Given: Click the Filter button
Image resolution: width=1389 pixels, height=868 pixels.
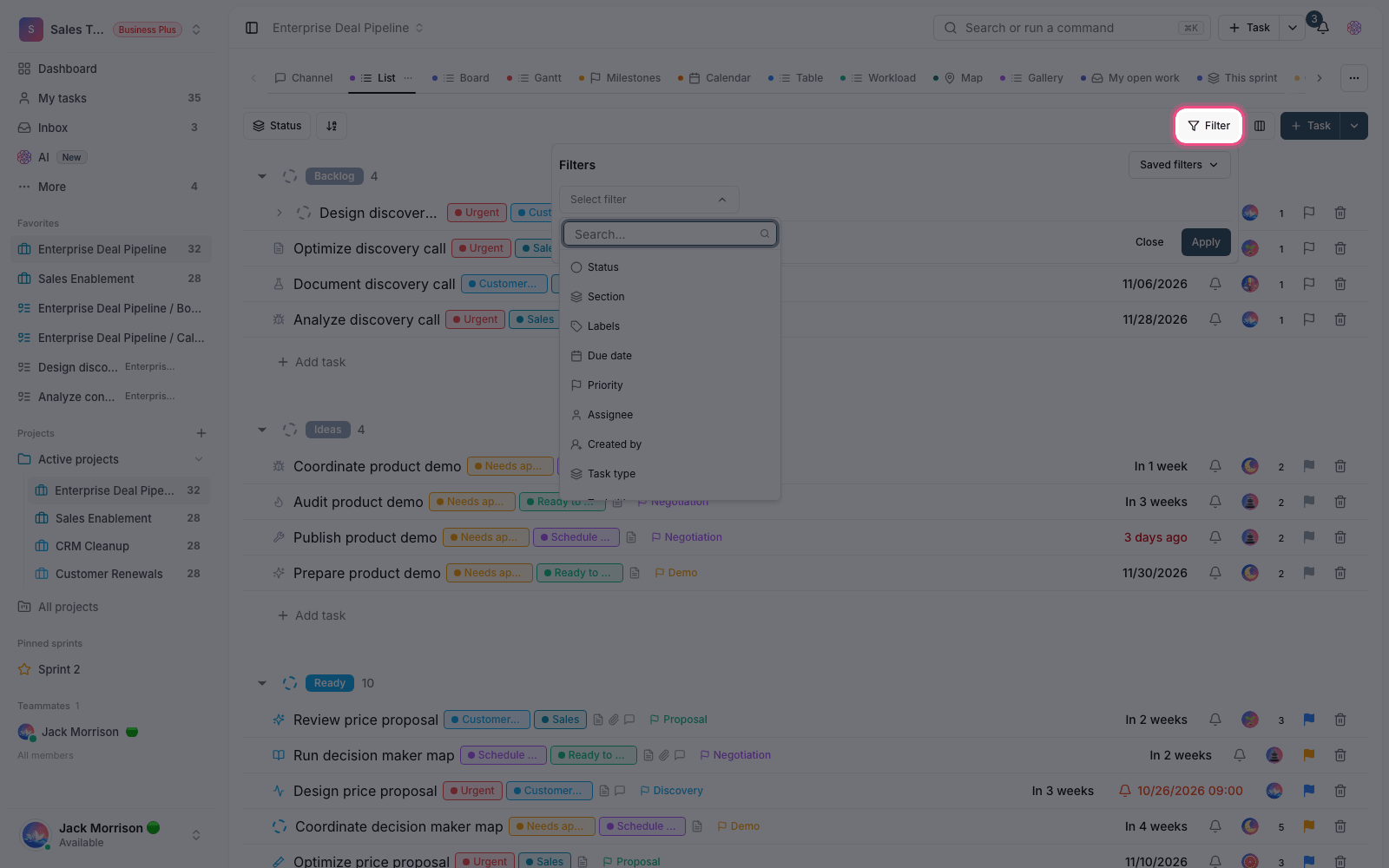Looking at the screenshot, I should [x=1208, y=126].
